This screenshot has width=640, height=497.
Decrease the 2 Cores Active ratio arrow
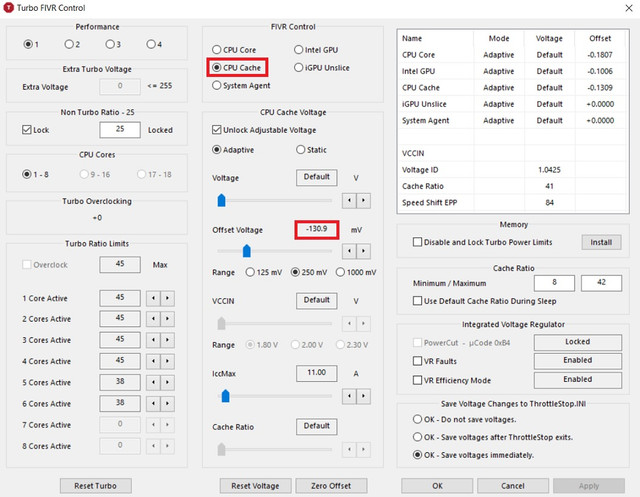click(x=153, y=319)
